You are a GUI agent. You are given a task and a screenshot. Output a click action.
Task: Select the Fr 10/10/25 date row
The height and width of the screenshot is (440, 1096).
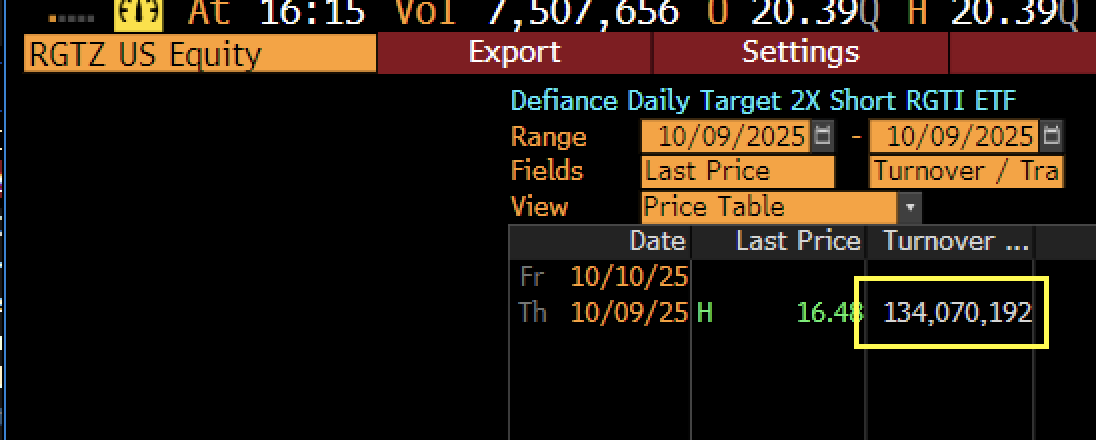[x=605, y=278]
